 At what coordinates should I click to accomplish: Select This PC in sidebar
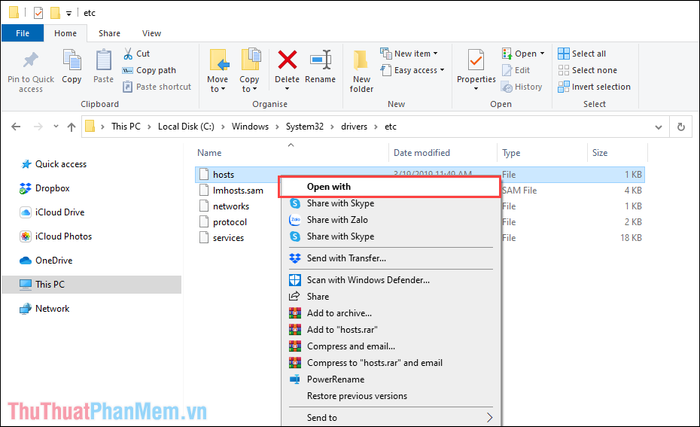92,285
